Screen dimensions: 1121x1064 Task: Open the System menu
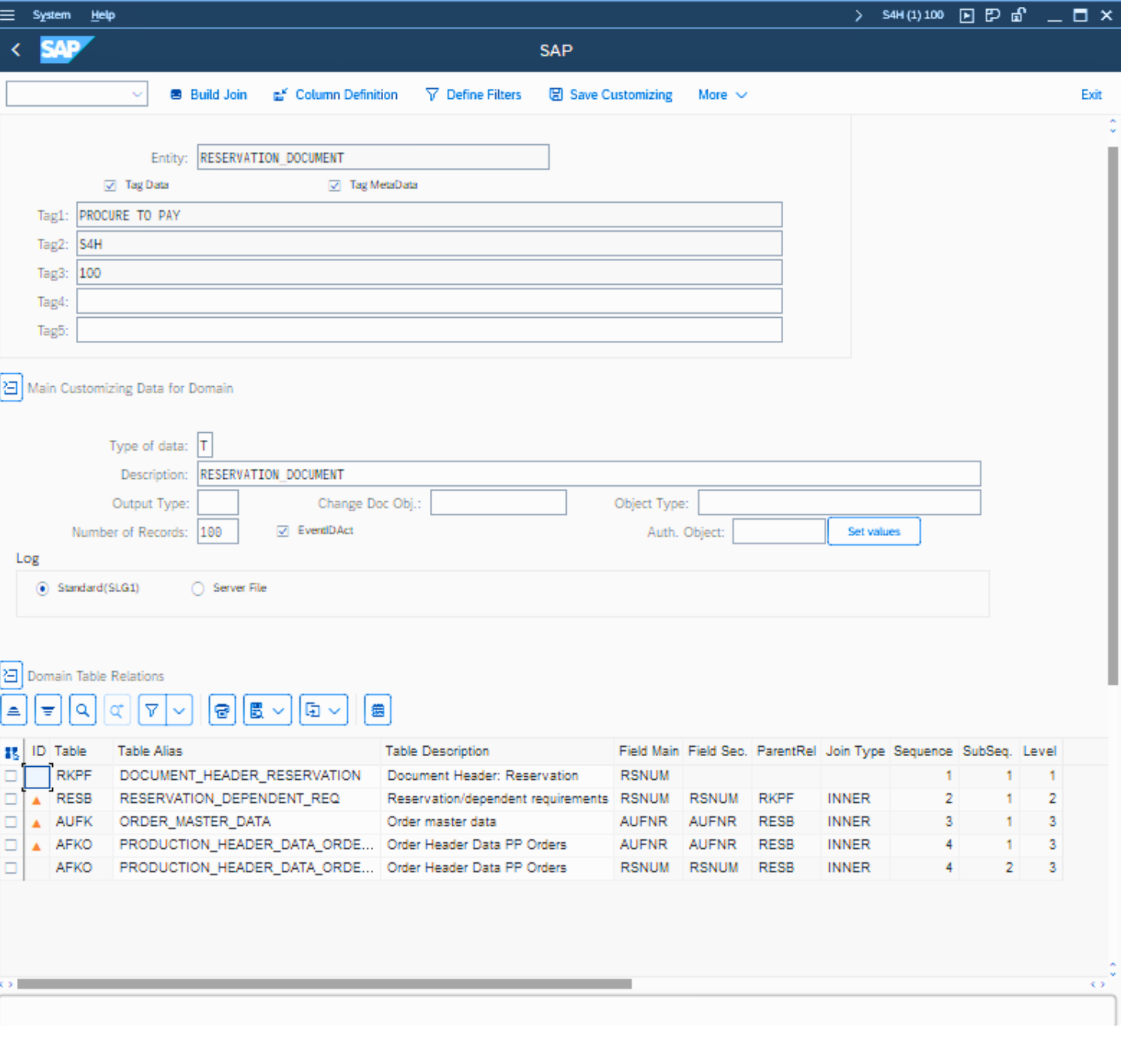pos(51,15)
